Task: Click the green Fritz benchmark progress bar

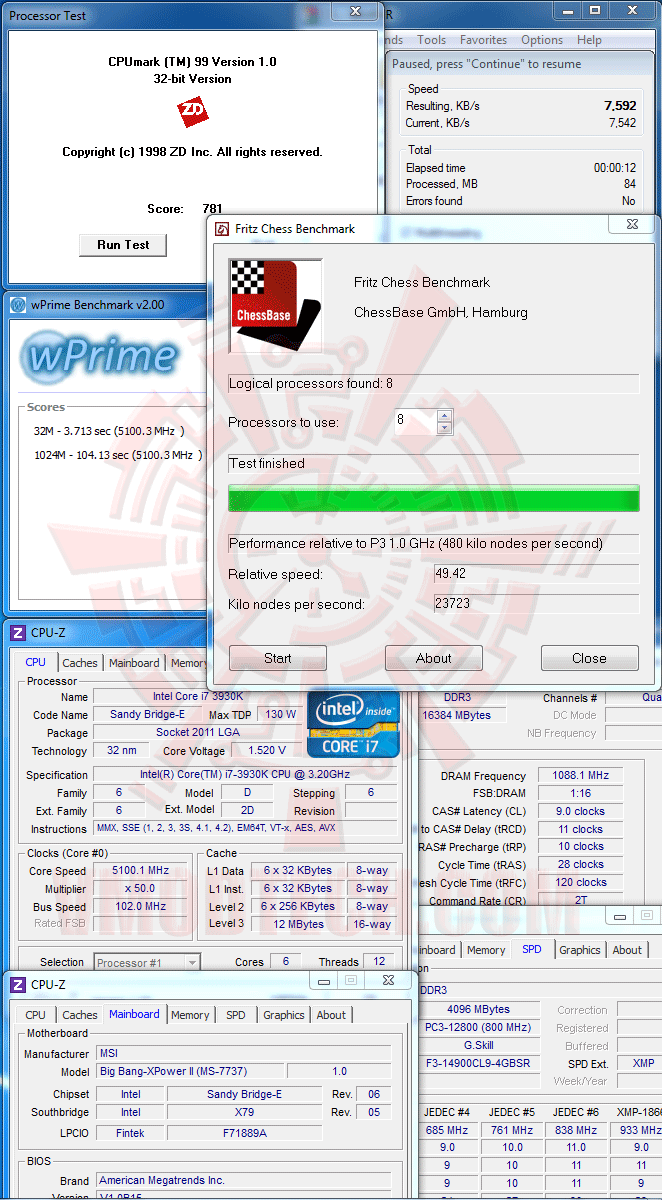Action: point(434,498)
